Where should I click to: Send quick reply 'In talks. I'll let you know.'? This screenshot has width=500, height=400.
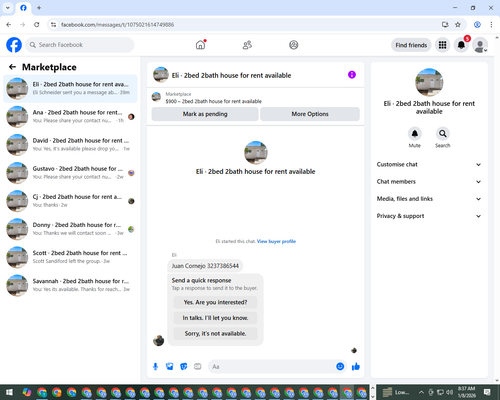click(215, 318)
